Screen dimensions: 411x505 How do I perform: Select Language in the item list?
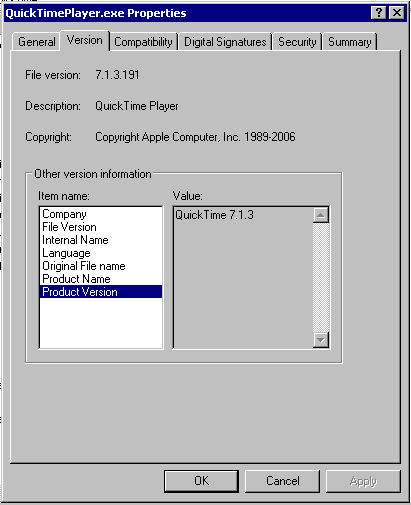point(101,253)
